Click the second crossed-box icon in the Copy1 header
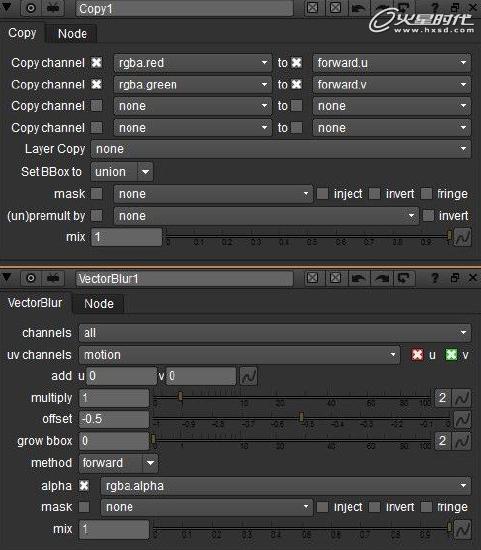 (335, 8)
